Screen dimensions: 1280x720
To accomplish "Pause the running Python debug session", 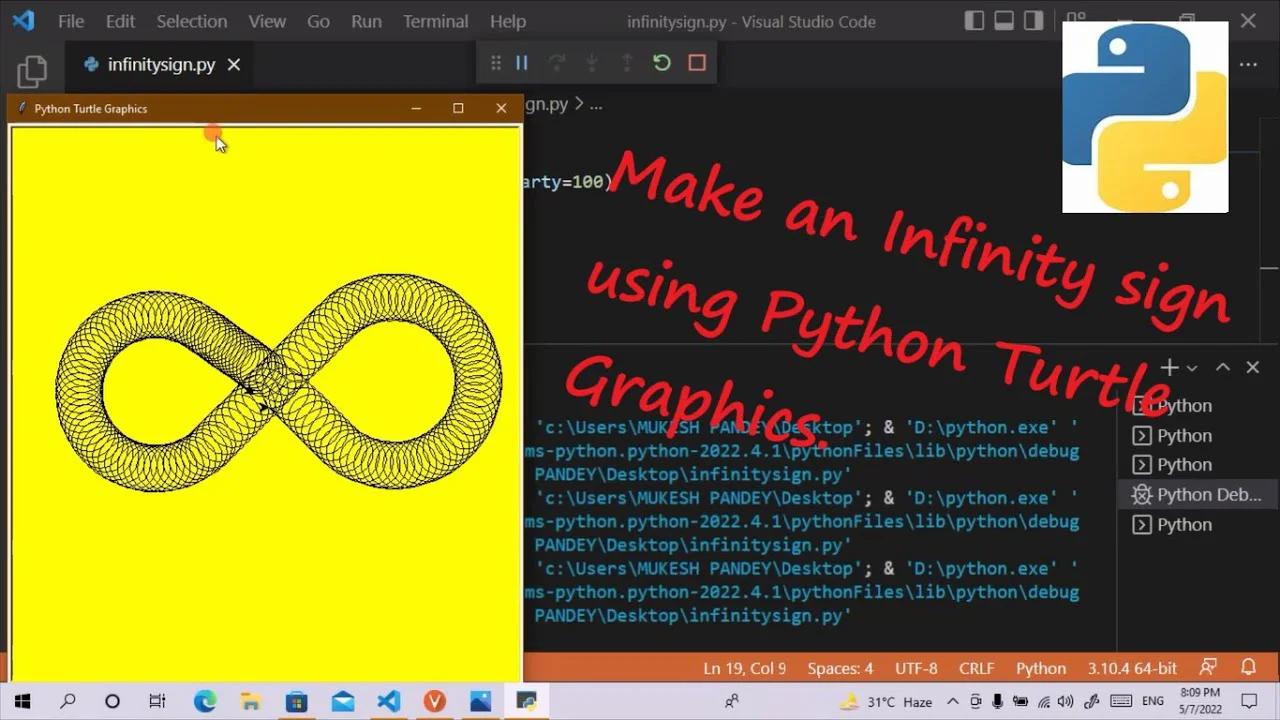I will 521,62.
